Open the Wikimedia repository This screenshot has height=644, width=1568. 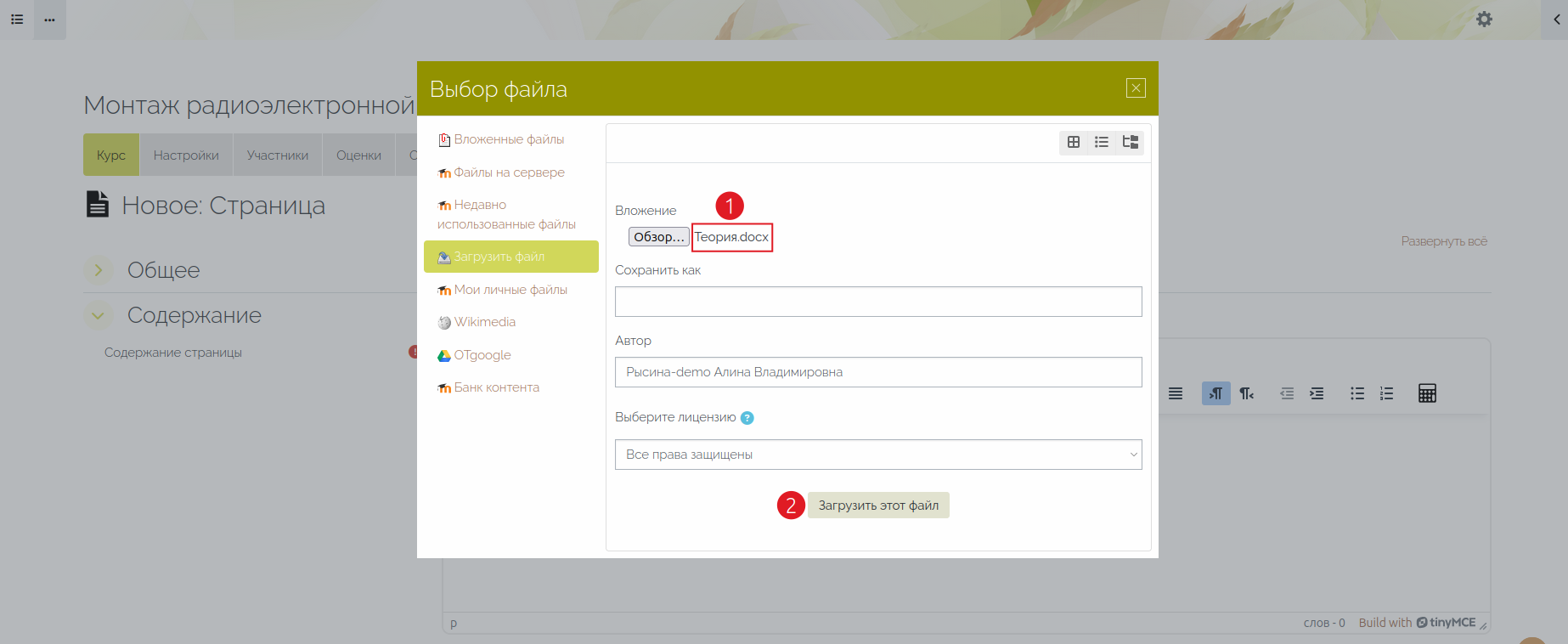tap(484, 322)
